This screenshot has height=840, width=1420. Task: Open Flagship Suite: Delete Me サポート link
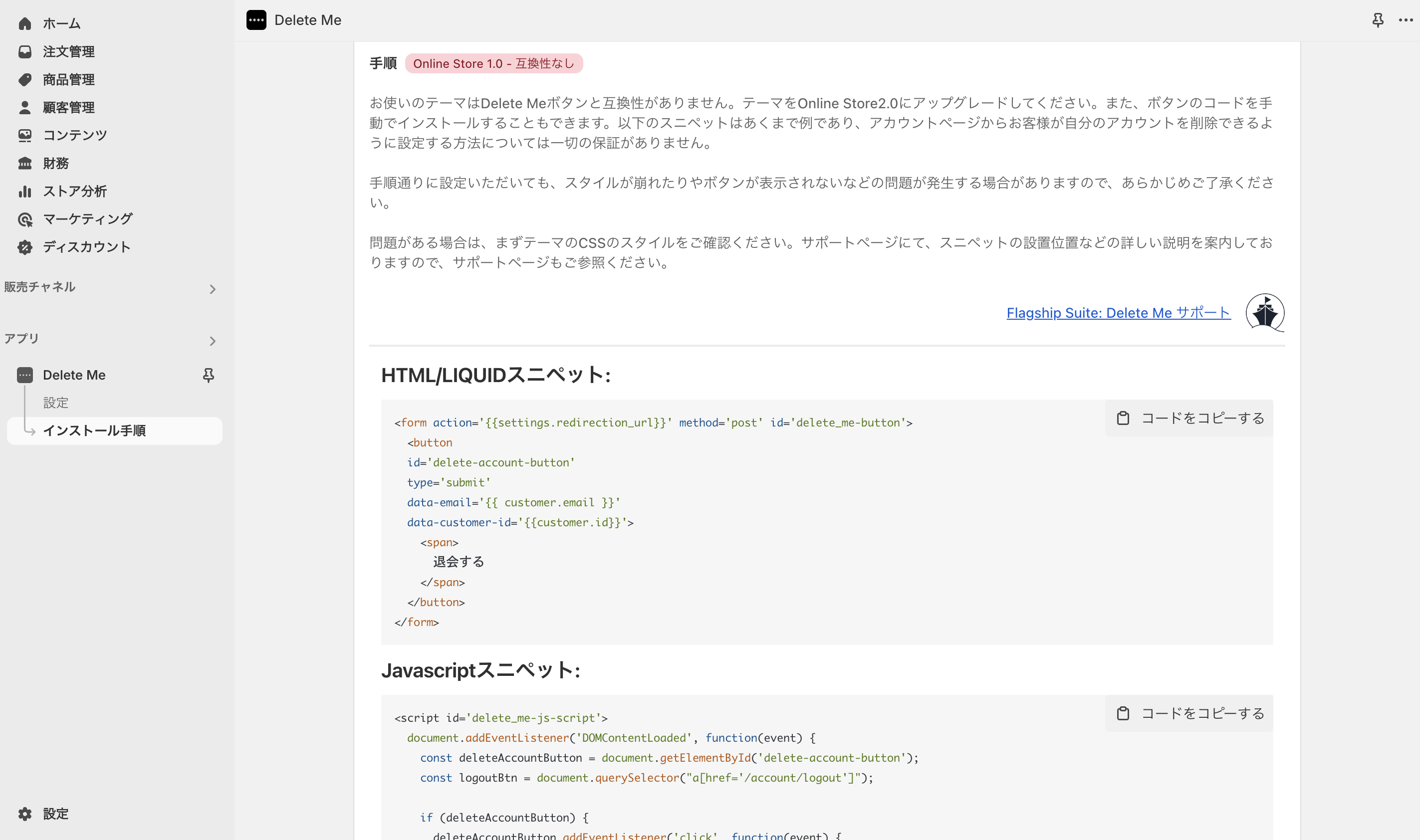1118,312
